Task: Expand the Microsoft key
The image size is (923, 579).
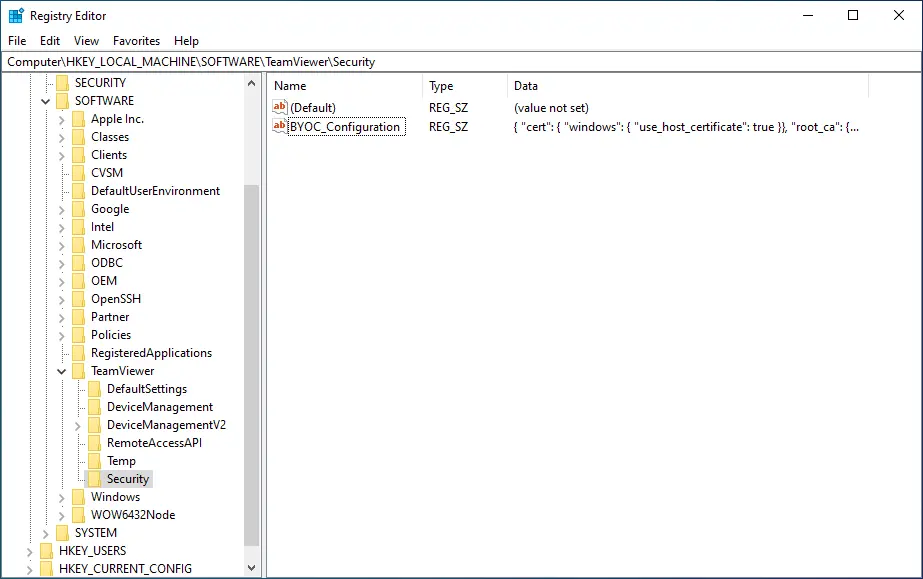Action: (62, 245)
